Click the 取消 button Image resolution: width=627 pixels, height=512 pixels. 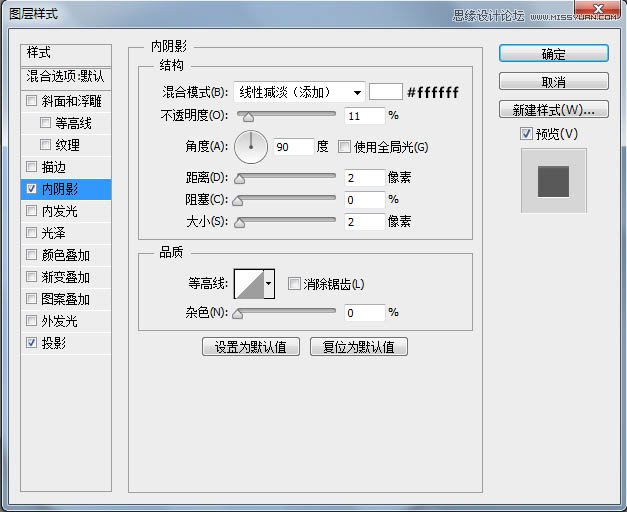coord(553,82)
